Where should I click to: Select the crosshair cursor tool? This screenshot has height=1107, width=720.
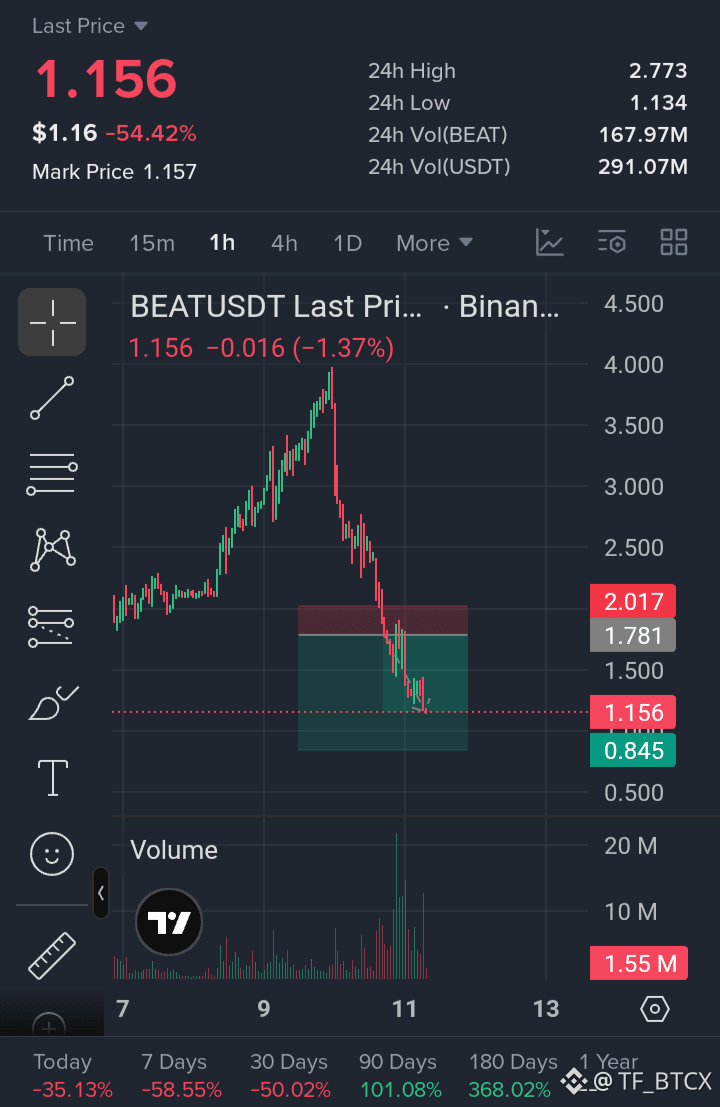tap(52, 322)
